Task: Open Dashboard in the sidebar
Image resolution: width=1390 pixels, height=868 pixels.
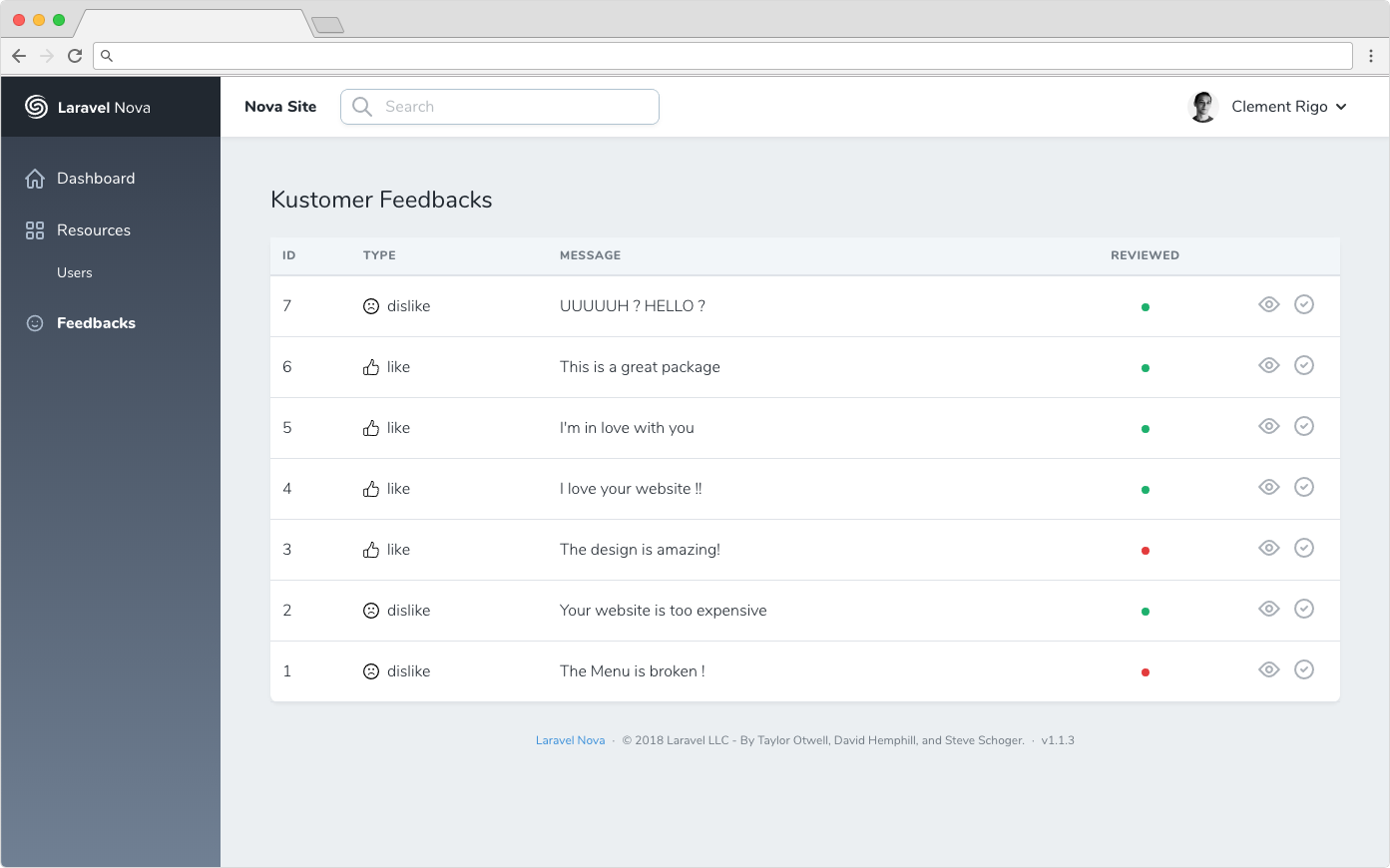Action: point(95,179)
